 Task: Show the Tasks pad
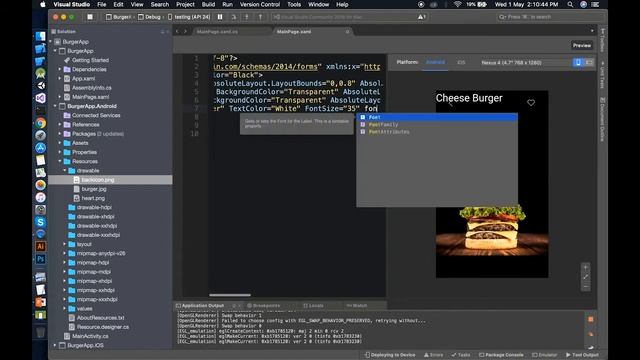pyautogui.click(x=461, y=355)
